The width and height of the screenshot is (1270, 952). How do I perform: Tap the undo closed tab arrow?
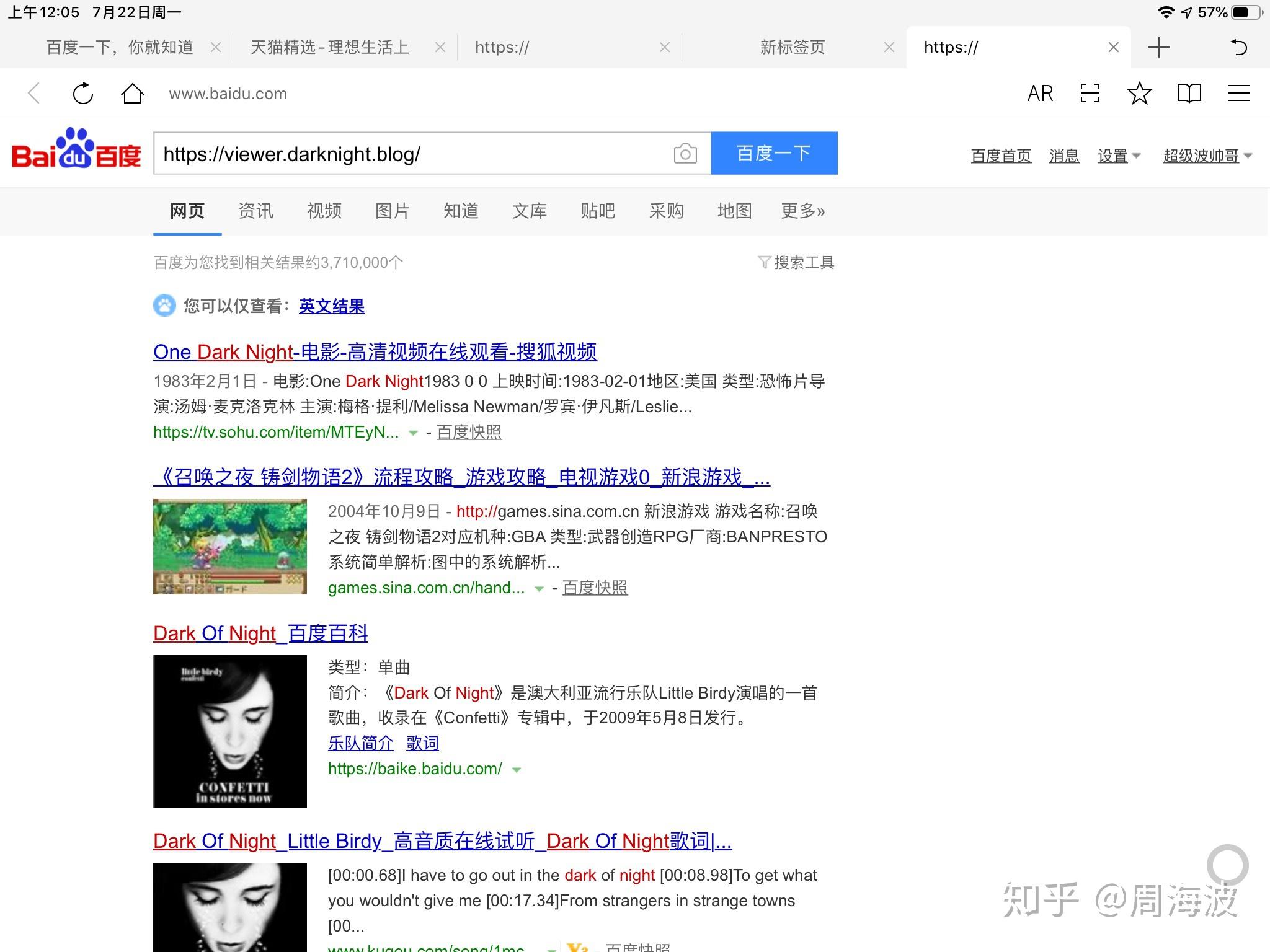tap(1238, 47)
